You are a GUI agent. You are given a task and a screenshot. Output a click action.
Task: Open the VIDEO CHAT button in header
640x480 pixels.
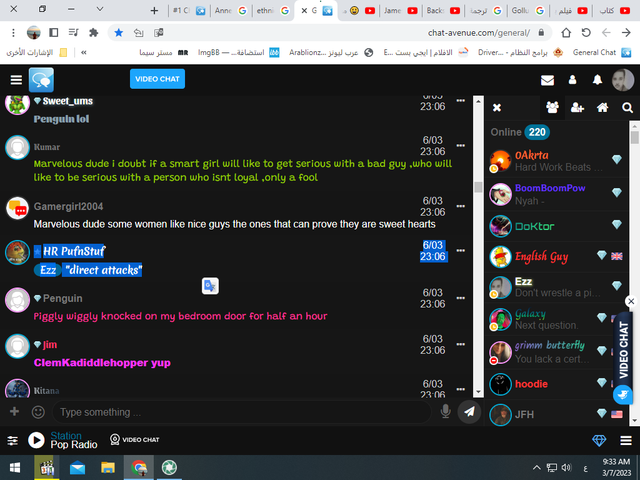coord(157,79)
